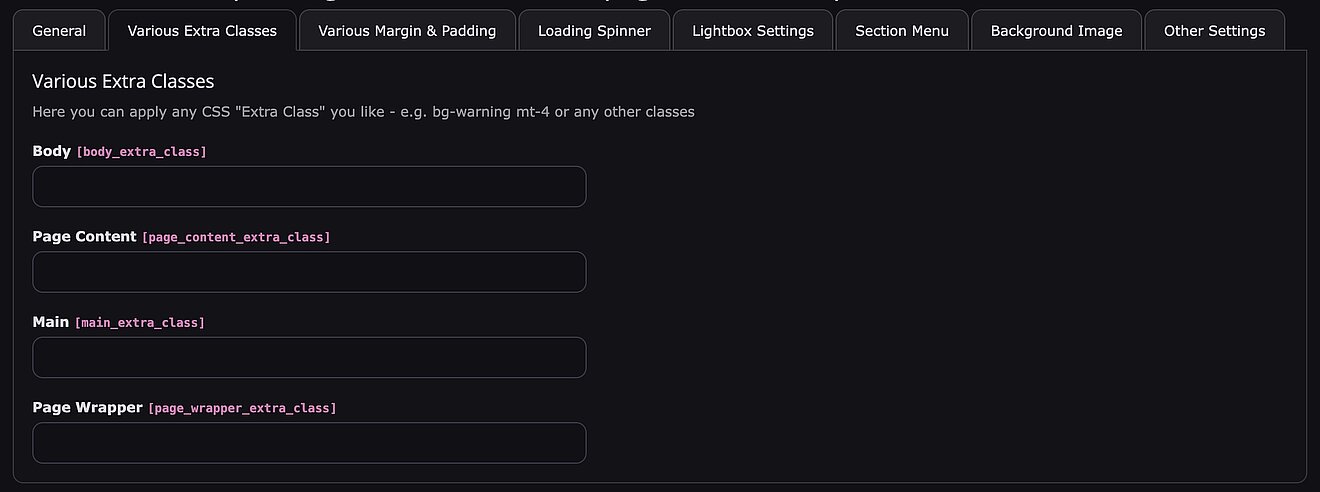The width and height of the screenshot is (1320, 492).
Task: Switch to the General tab
Action: [x=59, y=31]
